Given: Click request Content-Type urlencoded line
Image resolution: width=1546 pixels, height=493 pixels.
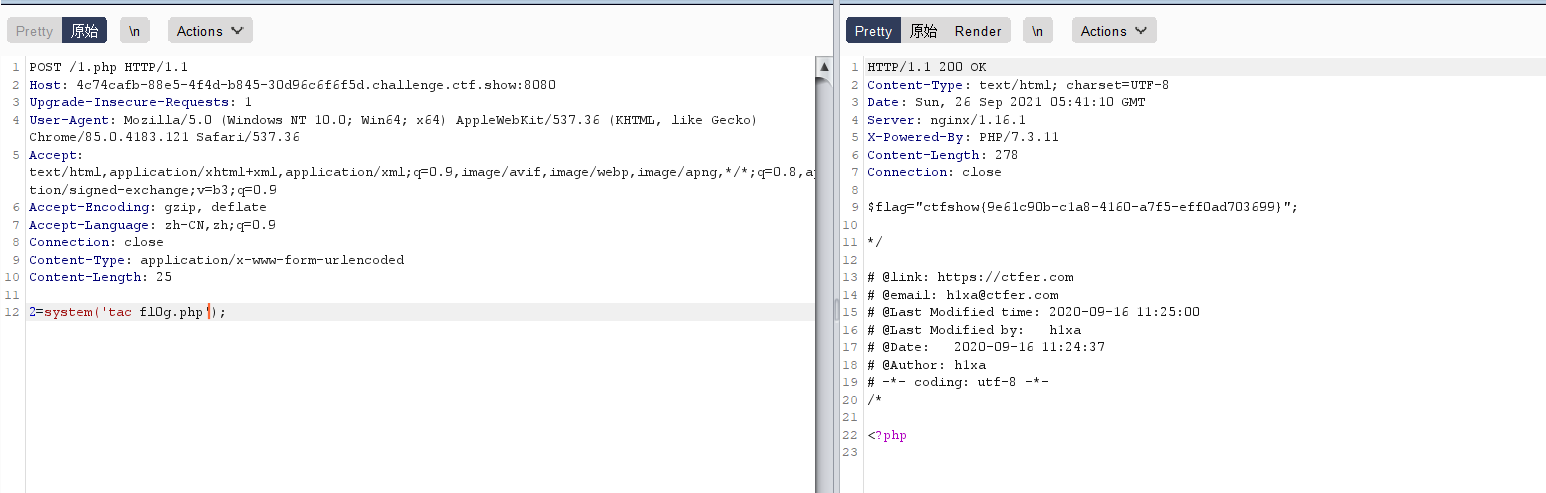Looking at the screenshot, I should tap(217, 260).
